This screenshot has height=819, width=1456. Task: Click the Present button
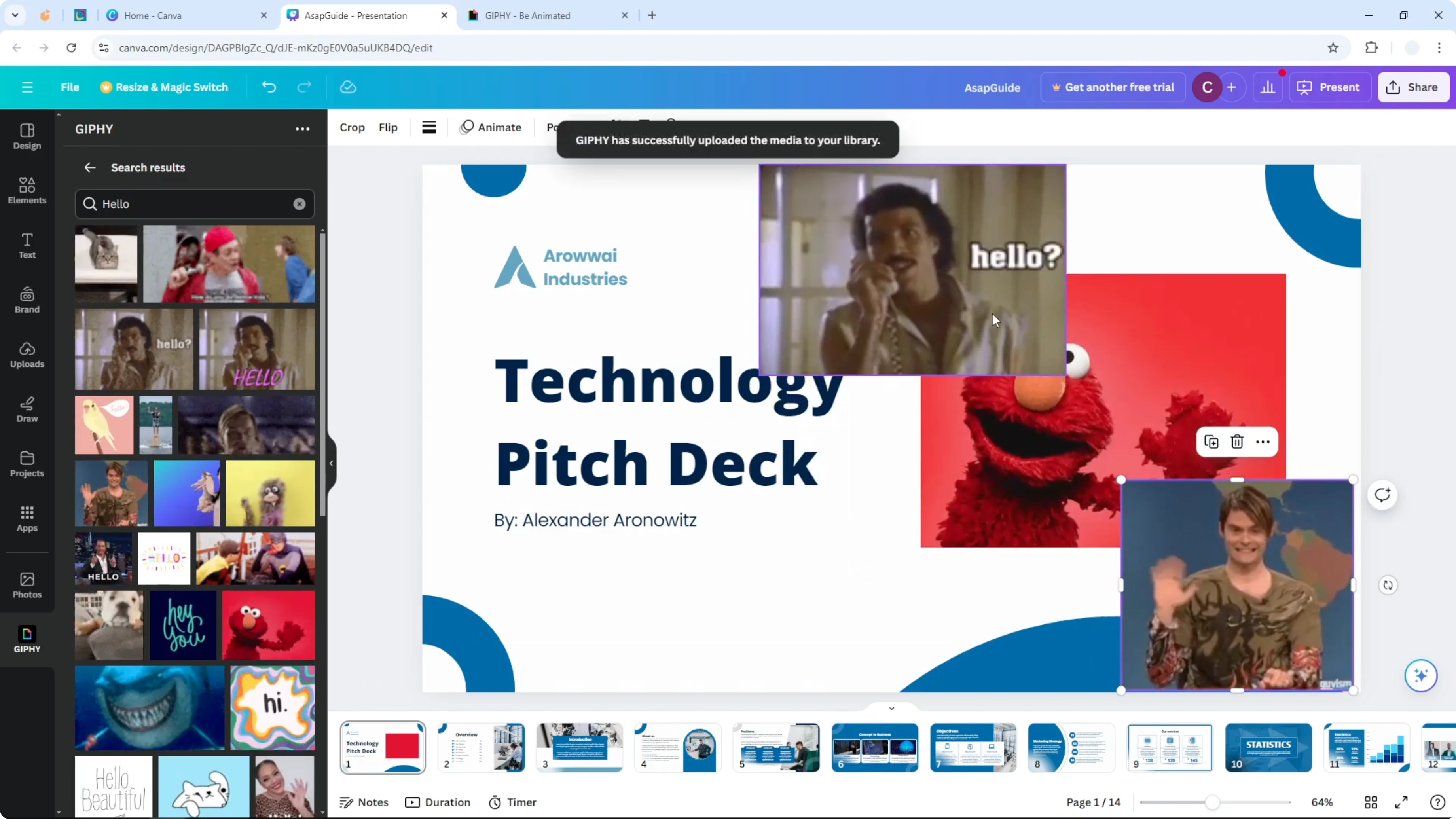click(1329, 87)
